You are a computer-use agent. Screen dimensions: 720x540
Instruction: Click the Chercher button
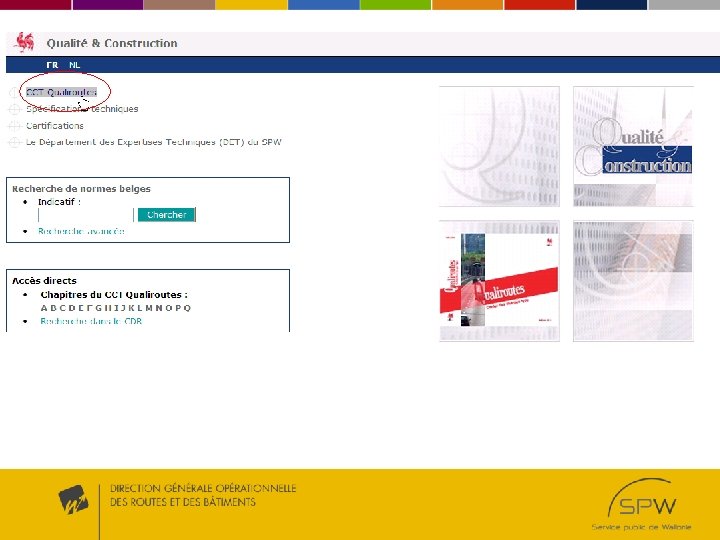click(x=167, y=214)
